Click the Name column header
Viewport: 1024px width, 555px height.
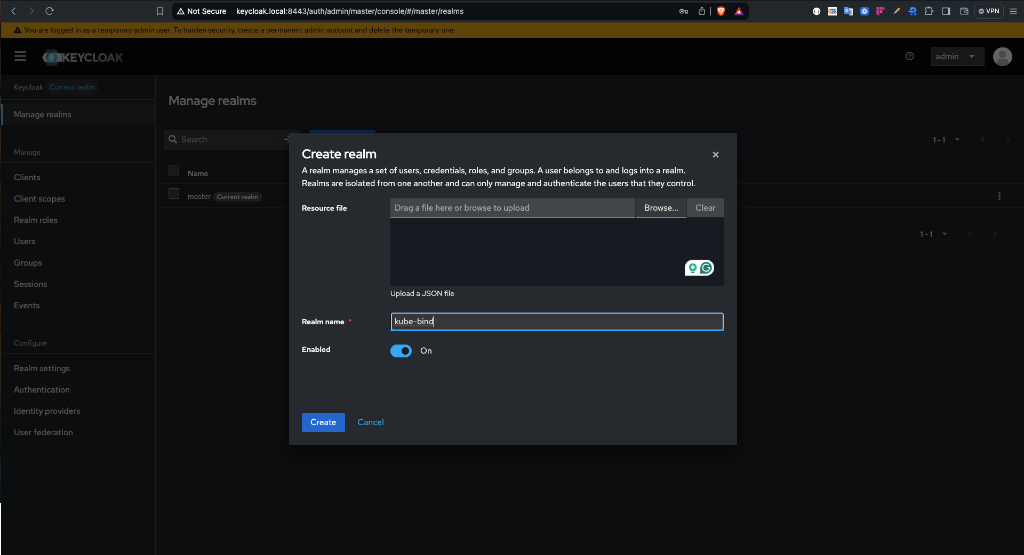click(x=198, y=173)
